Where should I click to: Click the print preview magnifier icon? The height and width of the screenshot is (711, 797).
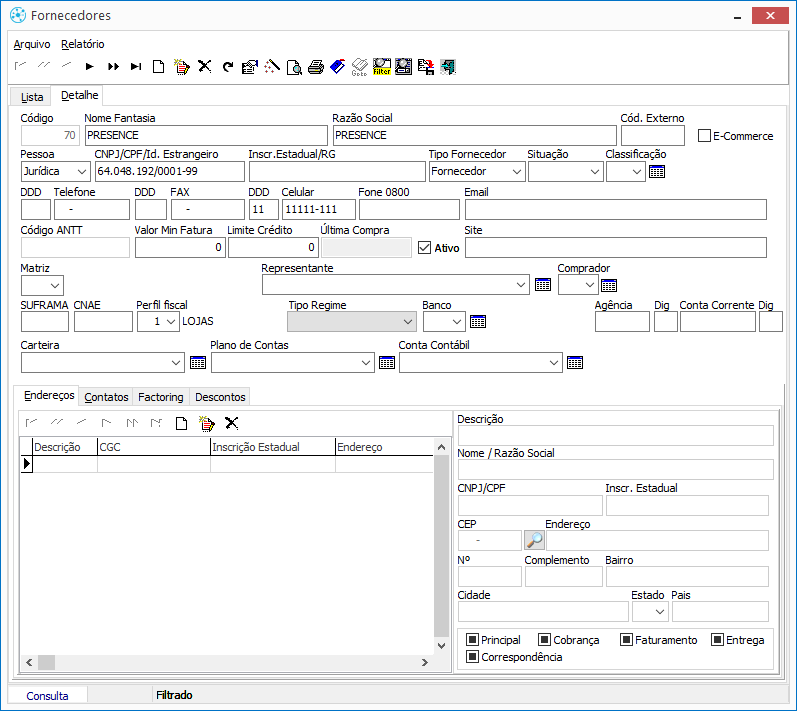click(x=293, y=67)
